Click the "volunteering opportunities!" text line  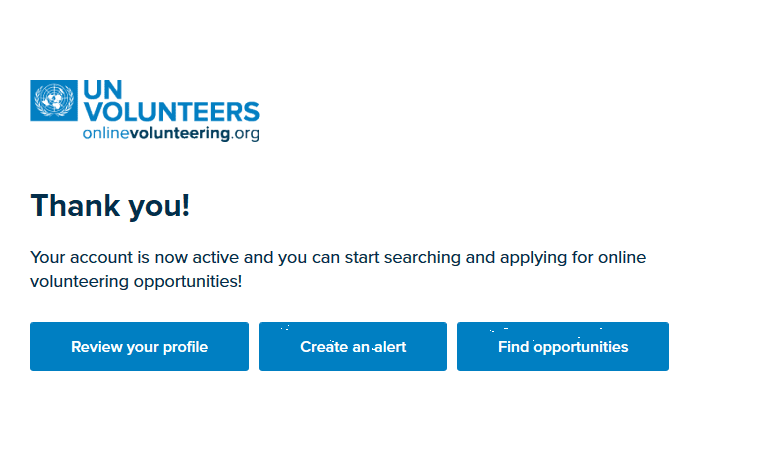pyautogui.click(x=136, y=282)
